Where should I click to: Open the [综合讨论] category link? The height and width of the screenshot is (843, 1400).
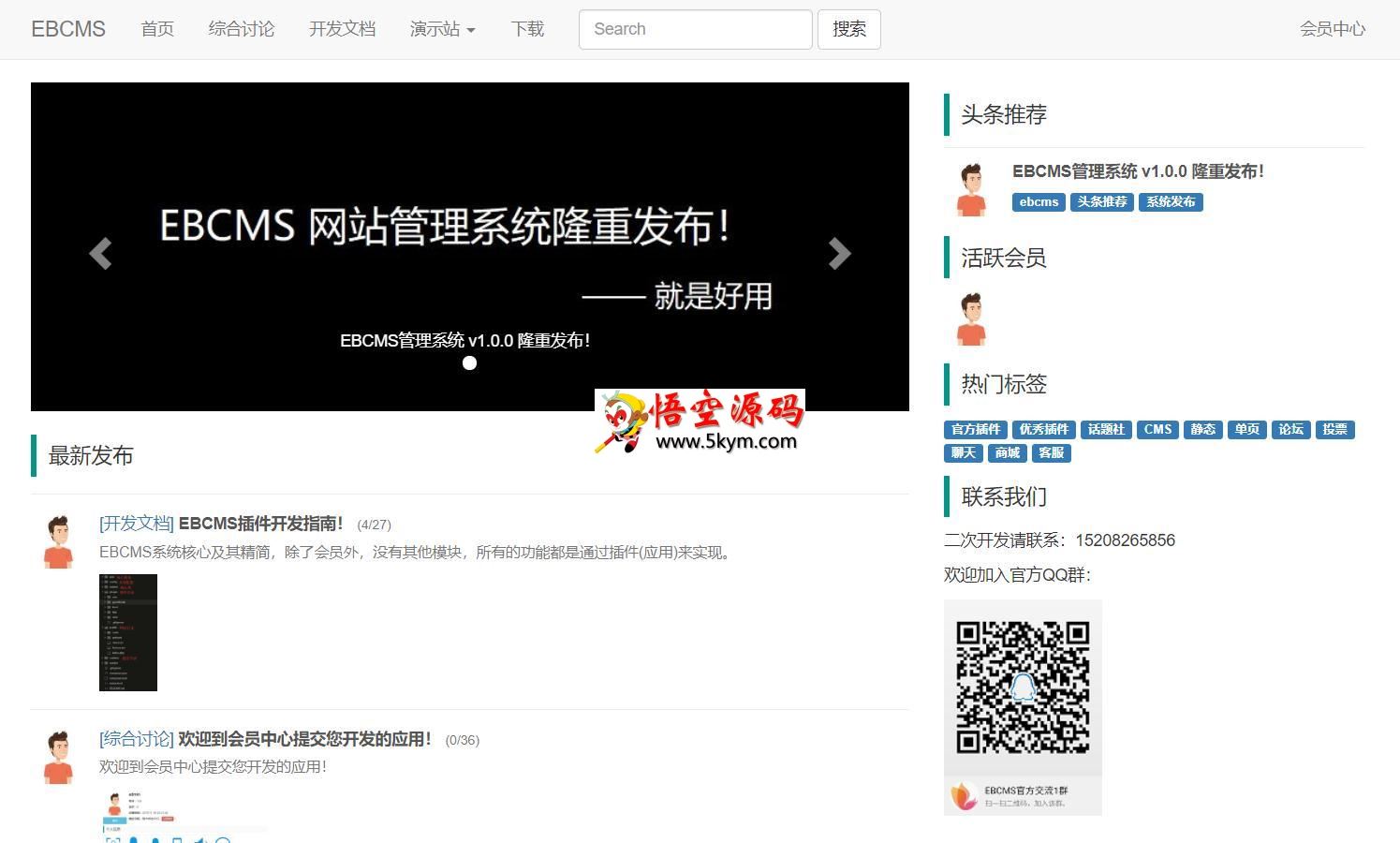(x=137, y=739)
